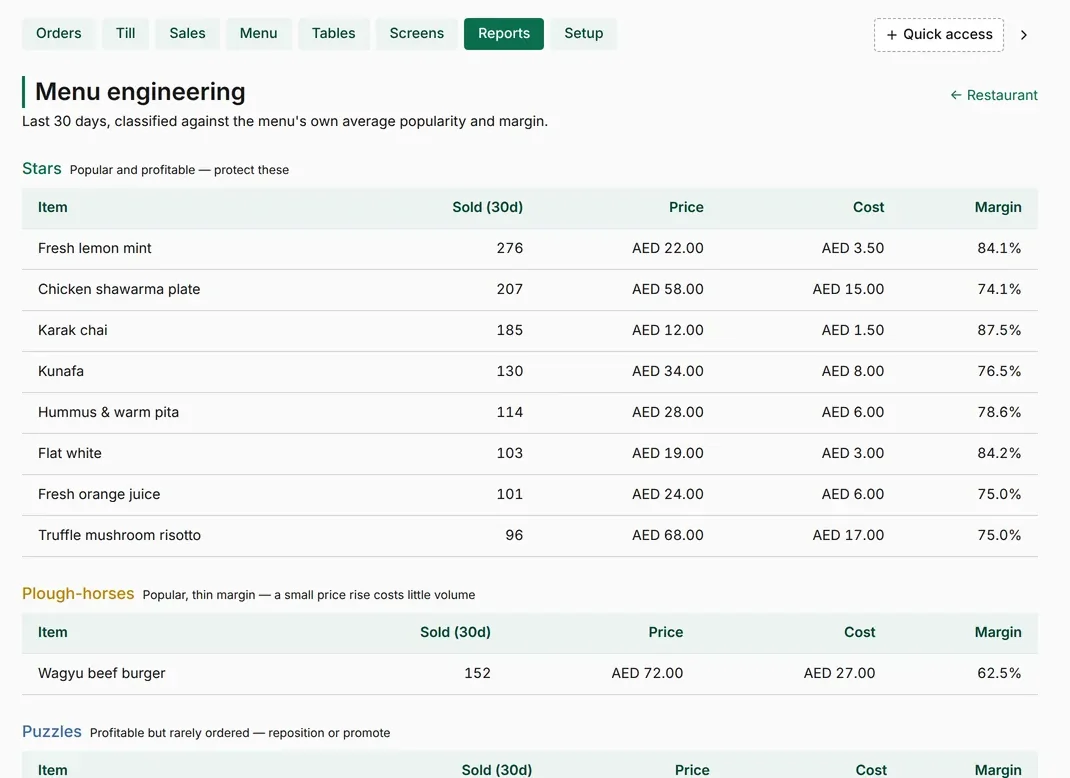
Task: Click Flat white's 84.2% margin
Action: tap(999, 453)
